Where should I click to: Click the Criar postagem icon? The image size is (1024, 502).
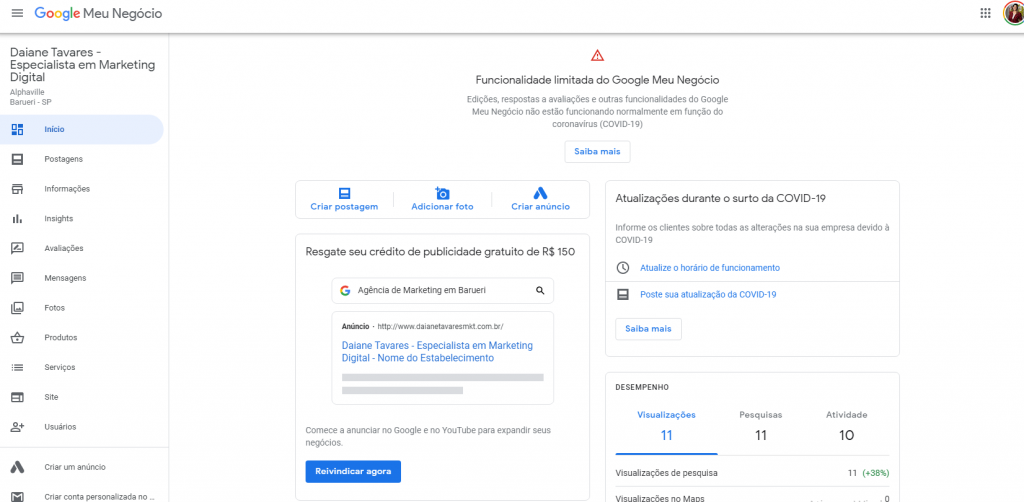click(344, 193)
